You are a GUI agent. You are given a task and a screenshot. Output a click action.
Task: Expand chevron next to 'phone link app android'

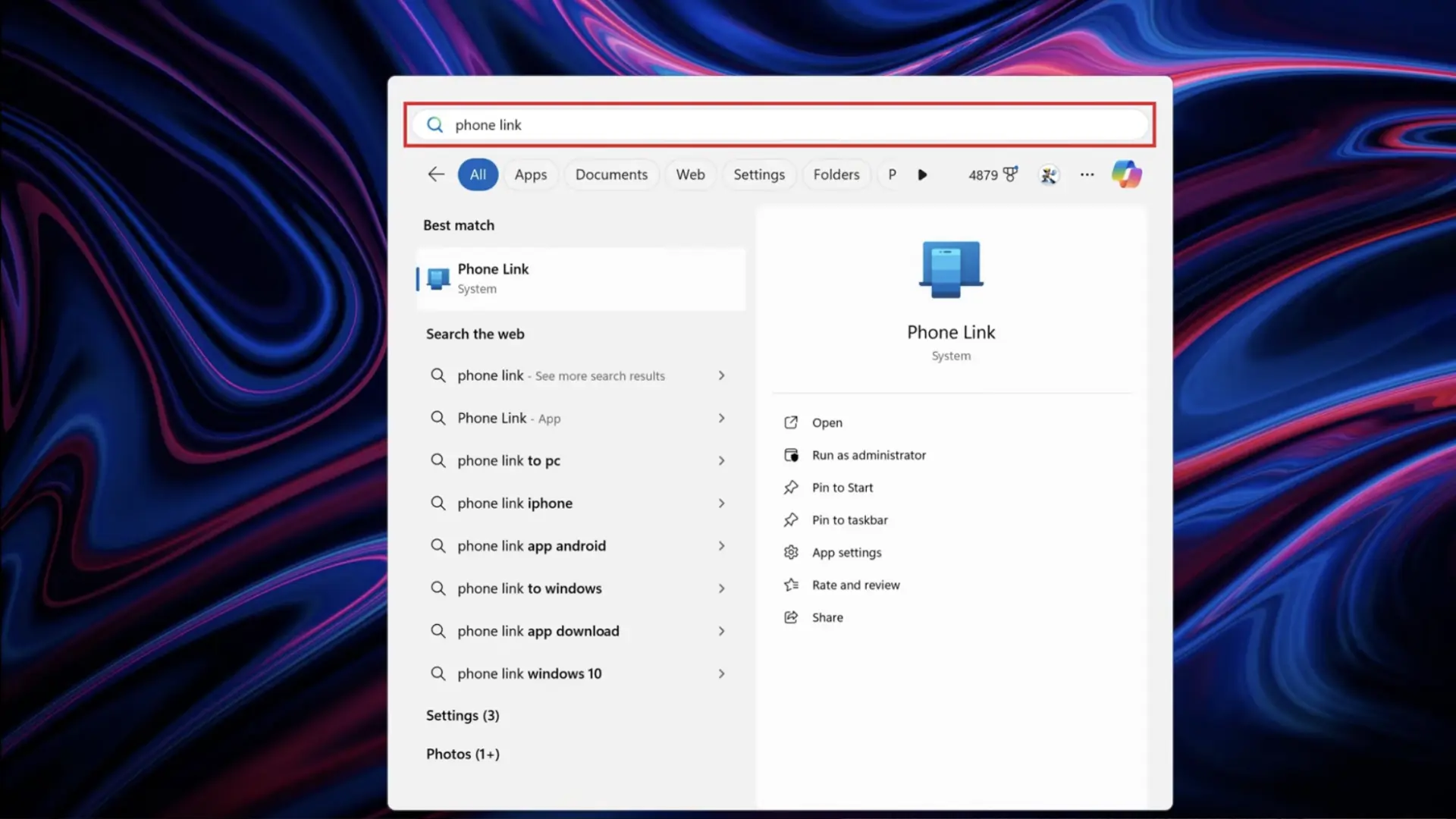[x=721, y=546]
